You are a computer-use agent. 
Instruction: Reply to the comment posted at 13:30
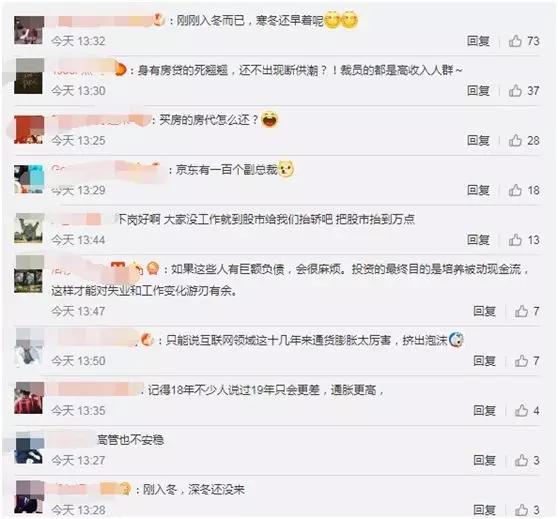pos(478,91)
